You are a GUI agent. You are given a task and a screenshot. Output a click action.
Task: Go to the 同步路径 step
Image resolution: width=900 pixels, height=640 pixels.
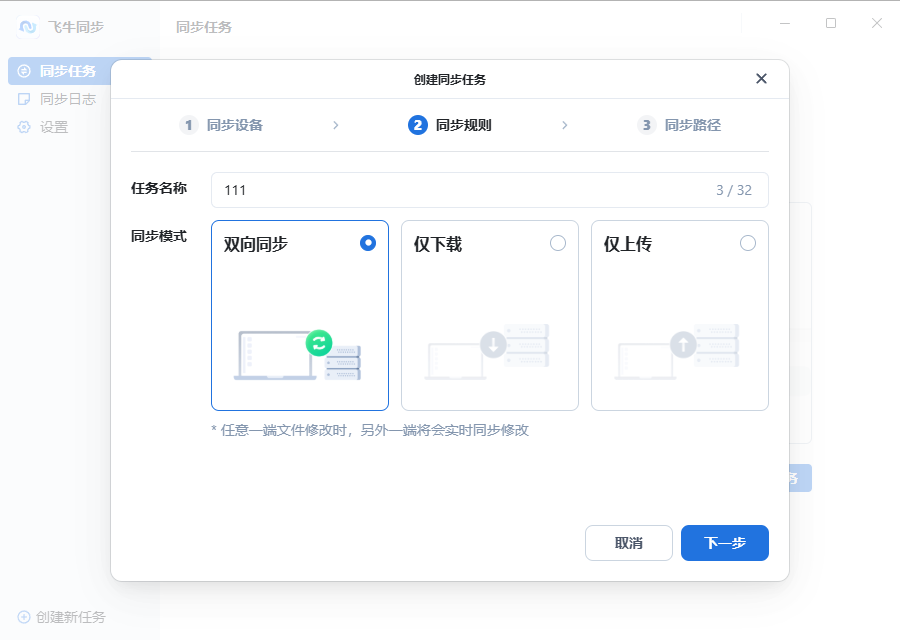click(679, 125)
